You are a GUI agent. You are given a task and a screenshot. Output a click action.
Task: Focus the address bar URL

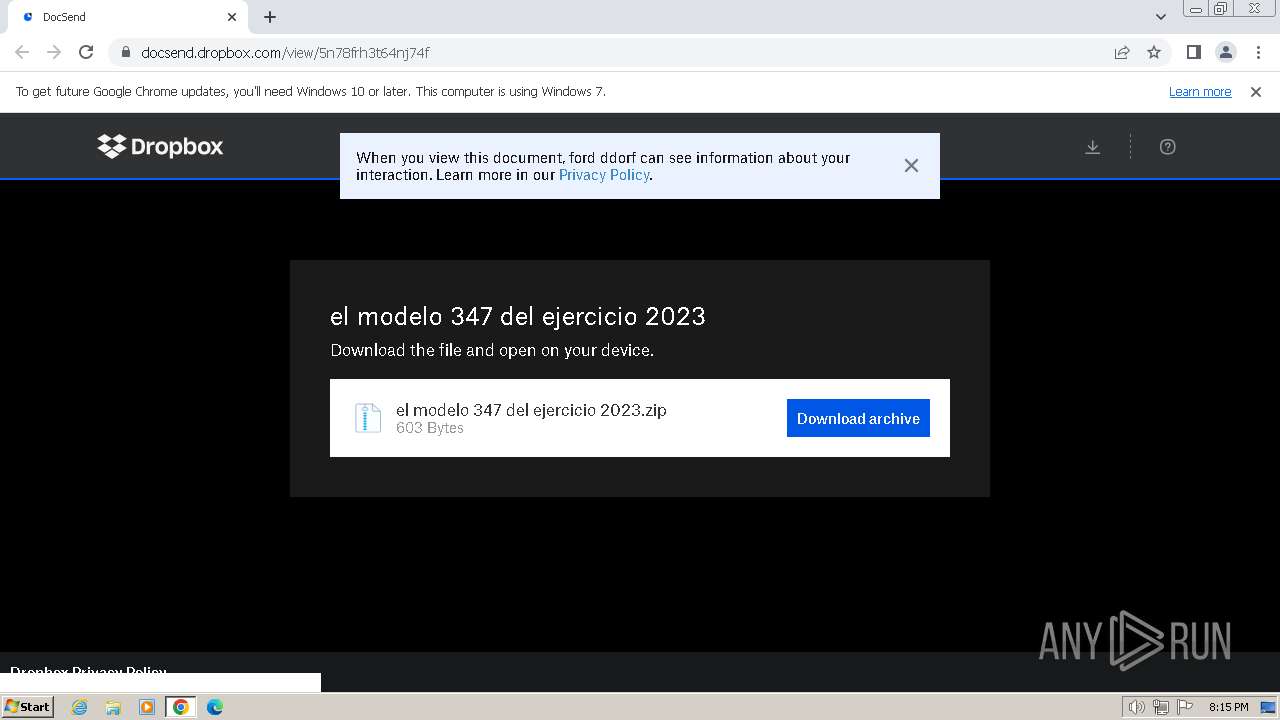[x=285, y=52]
